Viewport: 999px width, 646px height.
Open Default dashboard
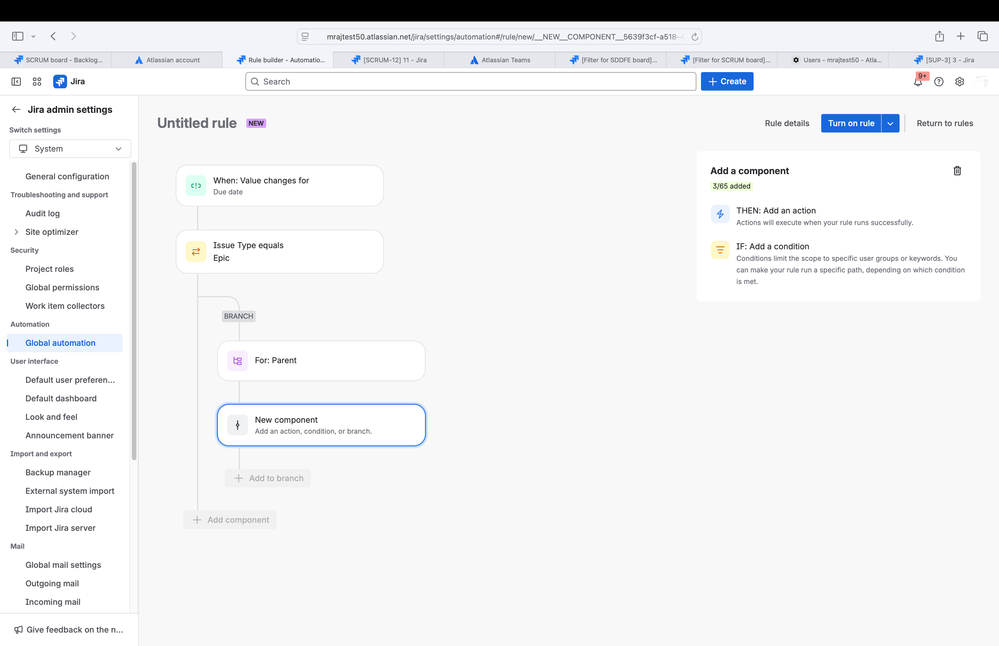(61, 398)
